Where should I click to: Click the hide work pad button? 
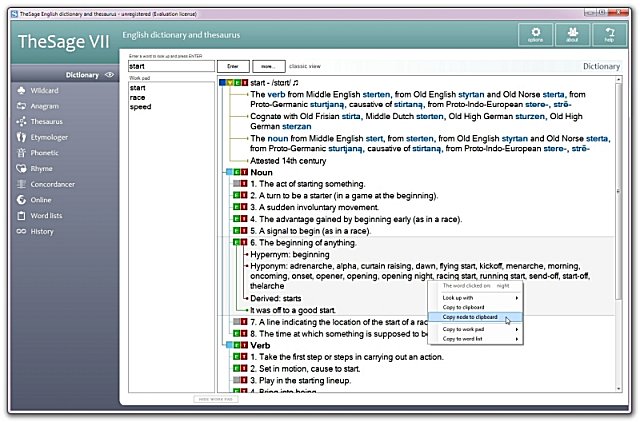tap(216, 399)
